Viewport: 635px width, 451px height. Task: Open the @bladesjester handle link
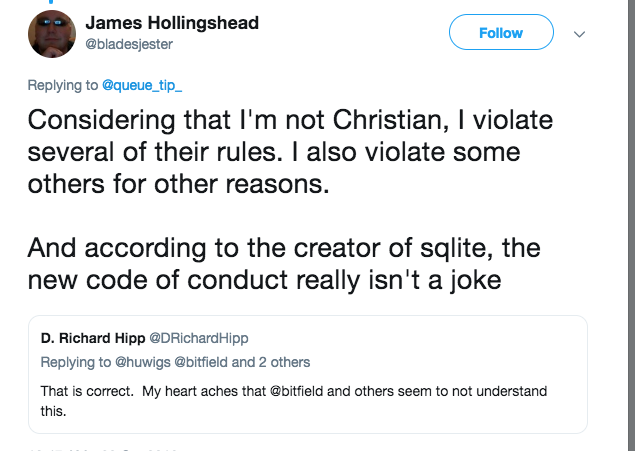coord(128,44)
